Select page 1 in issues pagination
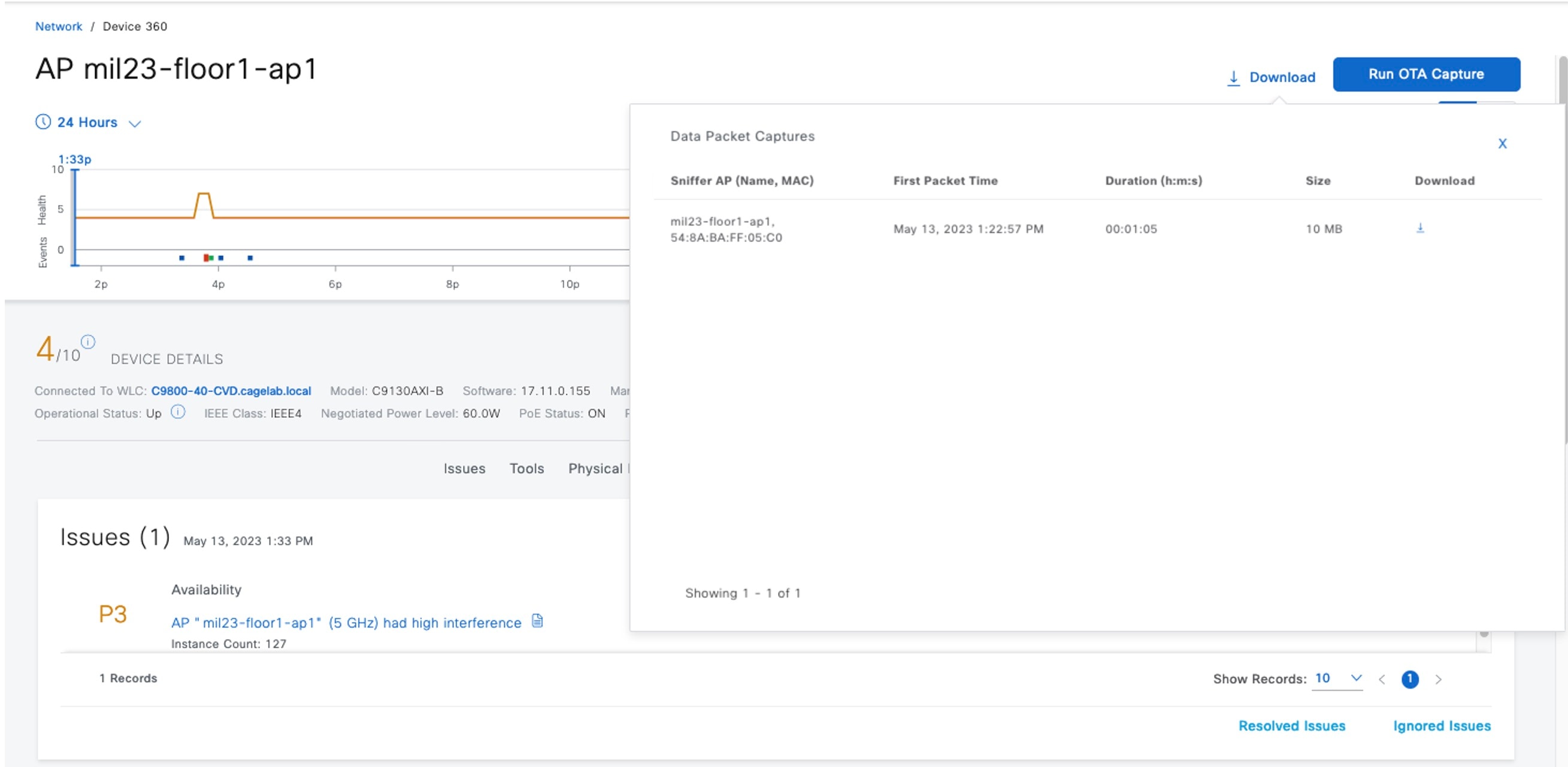The image size is (1568, 767). 1410,680
